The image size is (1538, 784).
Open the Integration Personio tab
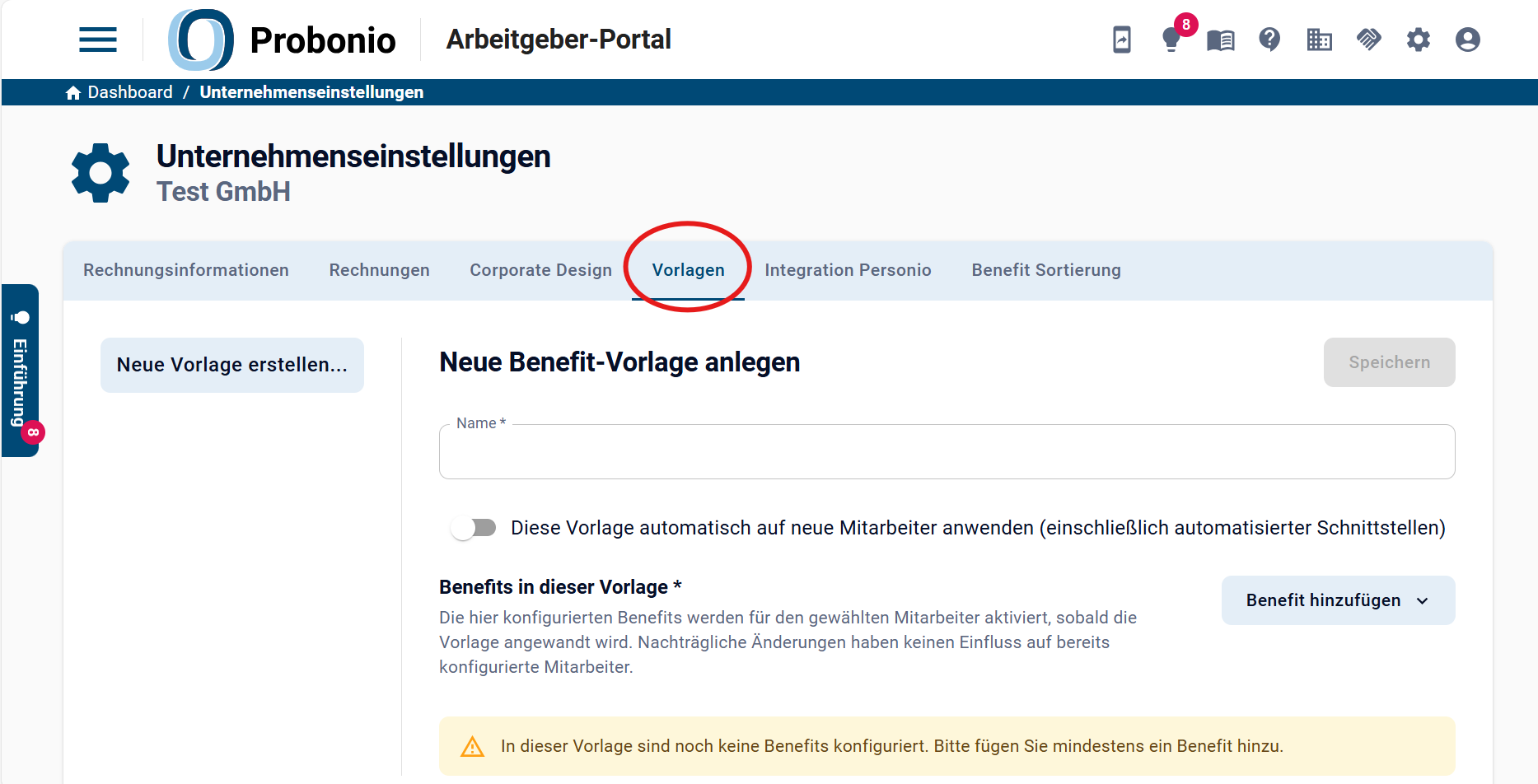tap(848, 270)
